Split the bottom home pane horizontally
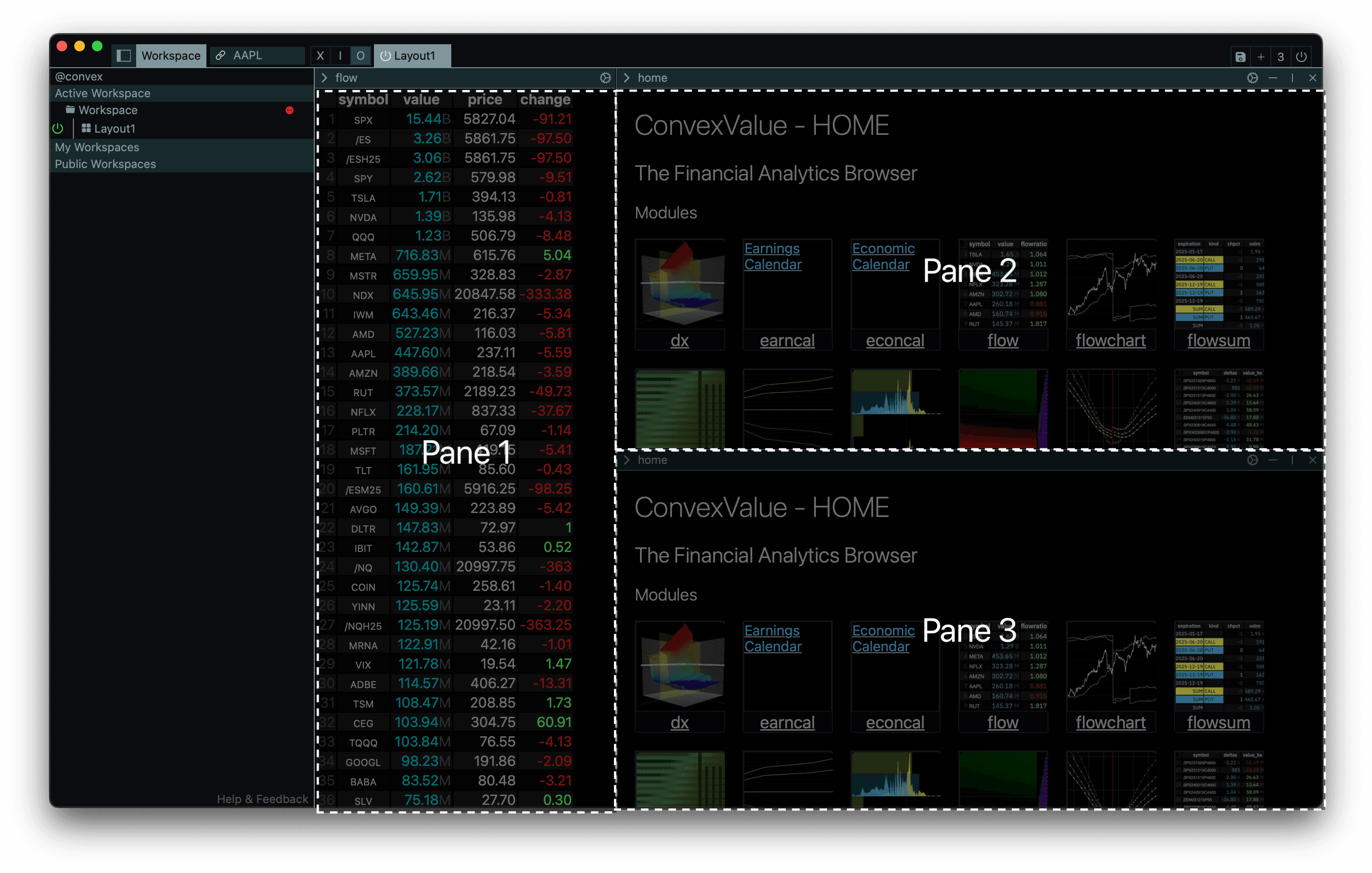The width and height of the screenshot is (1372, 873). tap(1273, 460)
